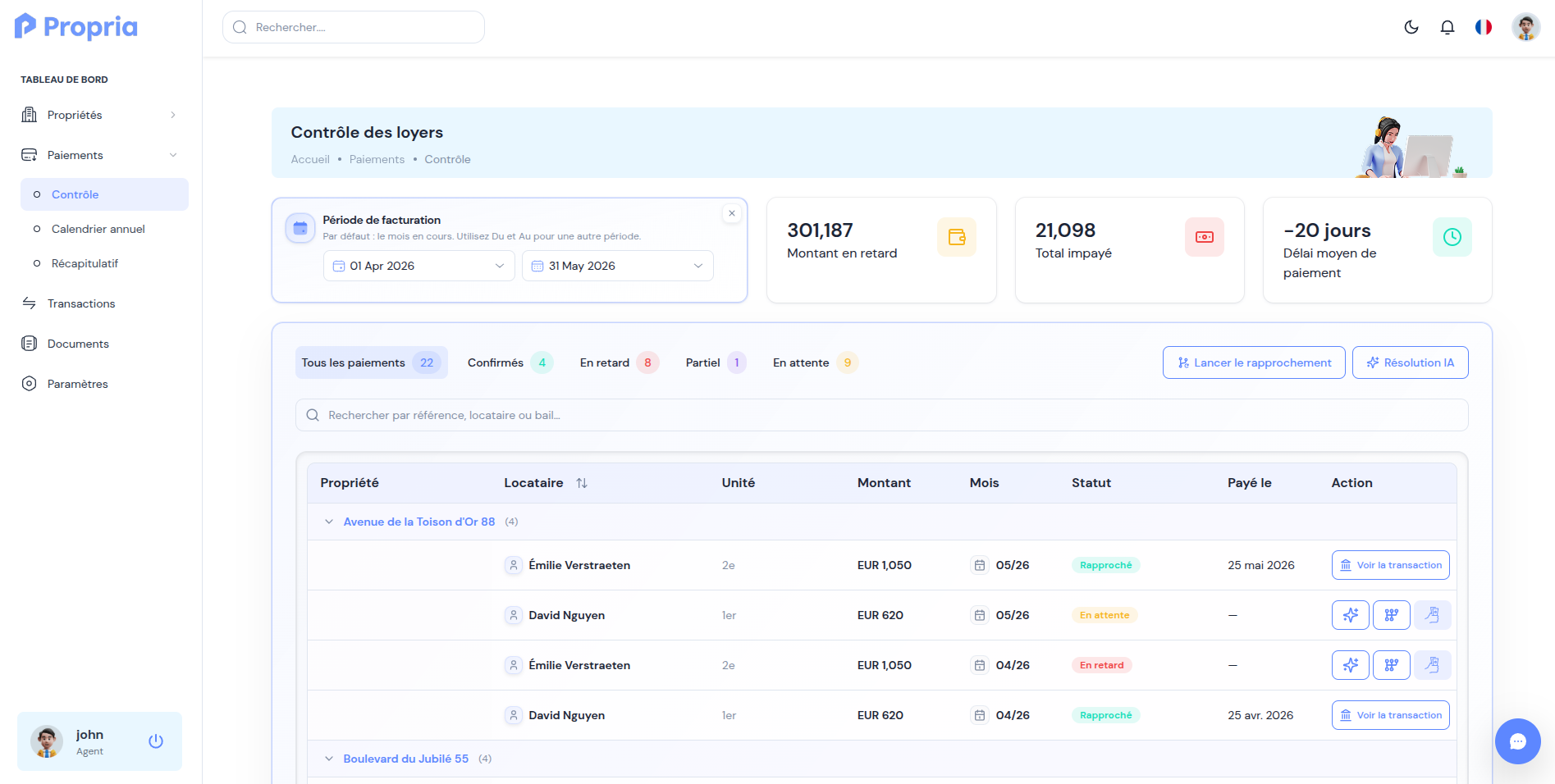Switch to the Confirmés tab
Screen dimensions: 1555x784
pos(510,362)
